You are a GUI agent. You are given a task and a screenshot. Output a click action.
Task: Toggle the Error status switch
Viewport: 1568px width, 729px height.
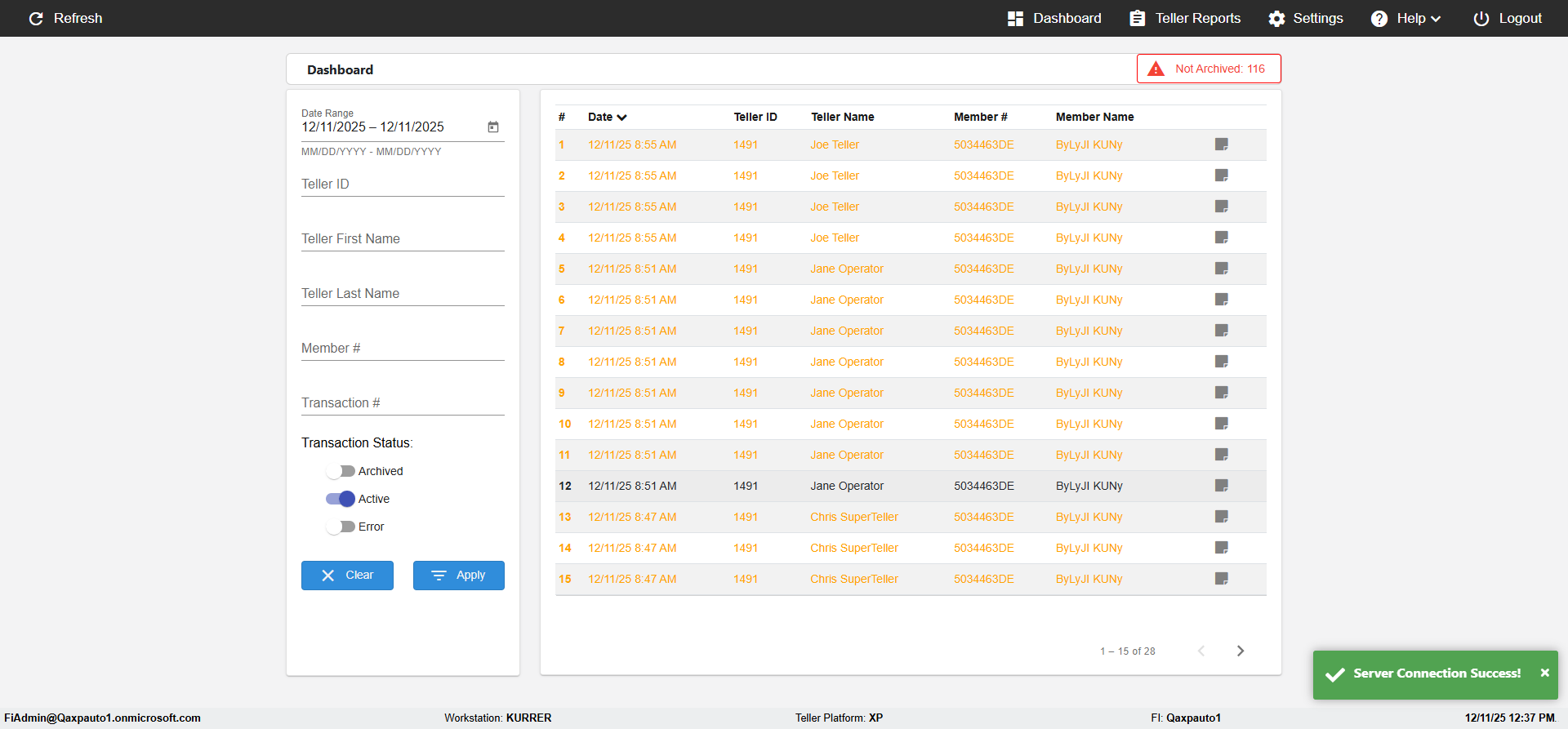[340, 527]
